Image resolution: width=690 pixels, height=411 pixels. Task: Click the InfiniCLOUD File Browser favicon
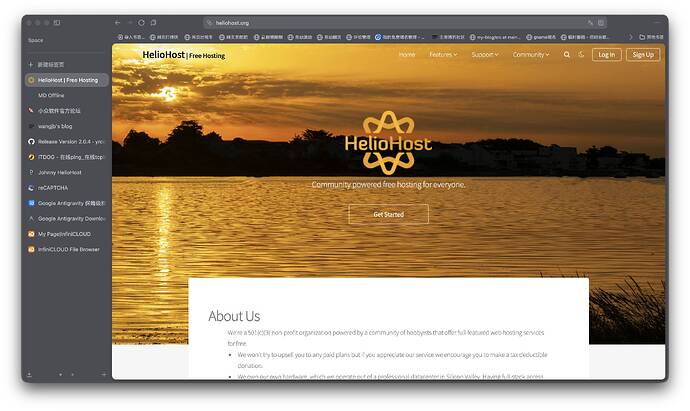coord(31,250)
